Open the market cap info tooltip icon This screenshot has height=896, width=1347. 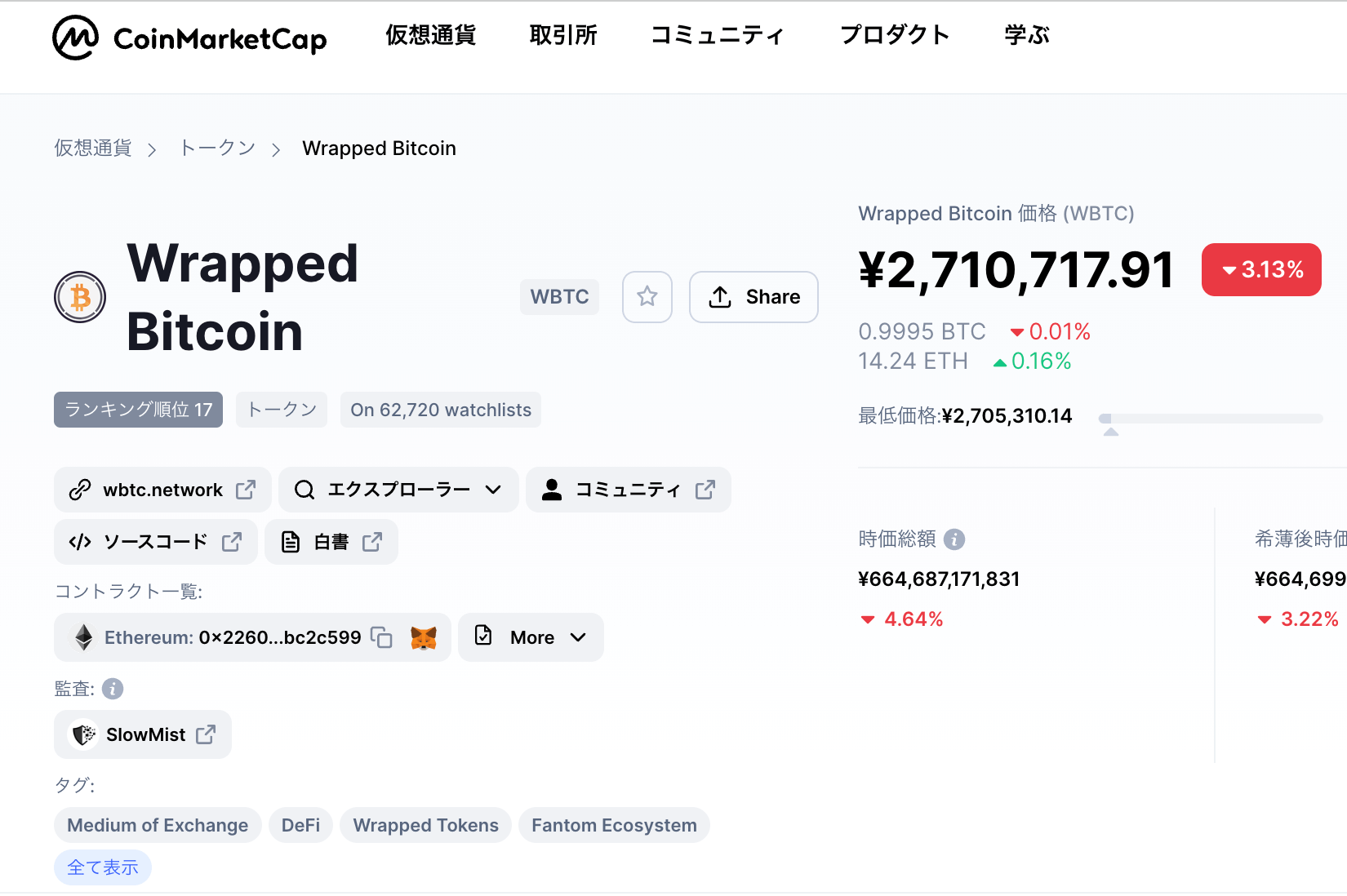(954, 539)
